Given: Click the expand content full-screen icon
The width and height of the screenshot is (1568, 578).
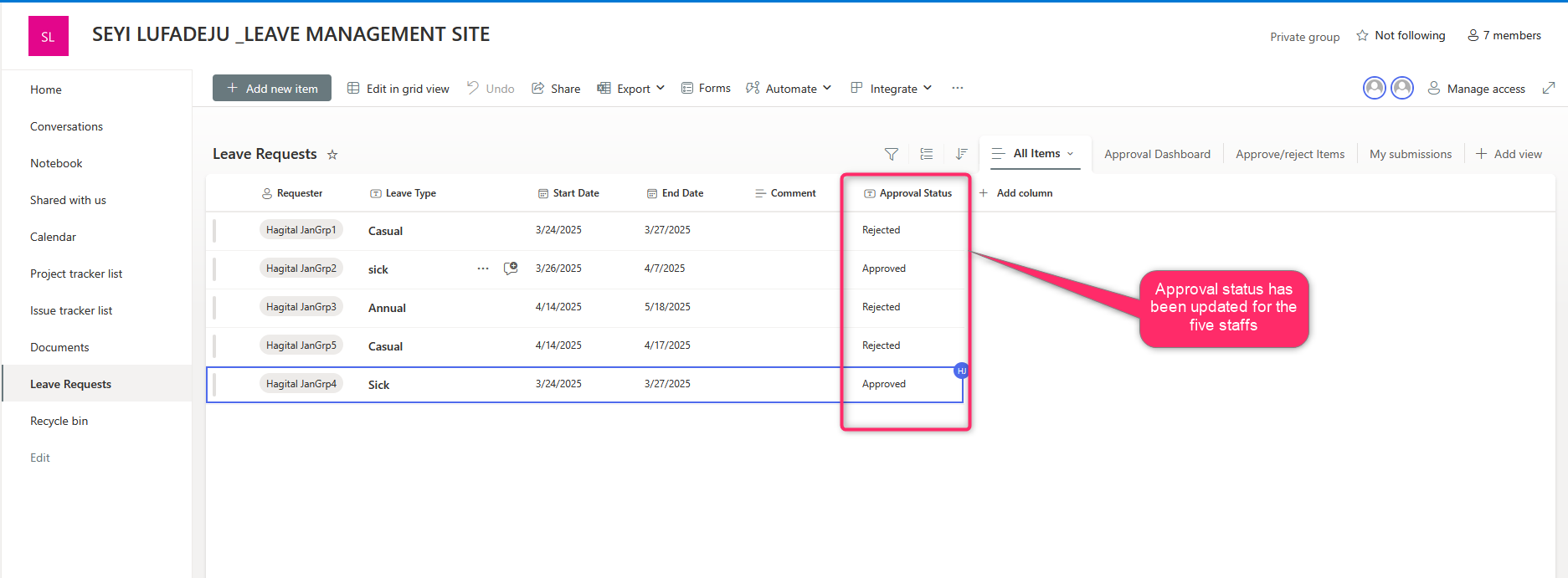Looking at the screenshot, I should (x=1549, y=88).
